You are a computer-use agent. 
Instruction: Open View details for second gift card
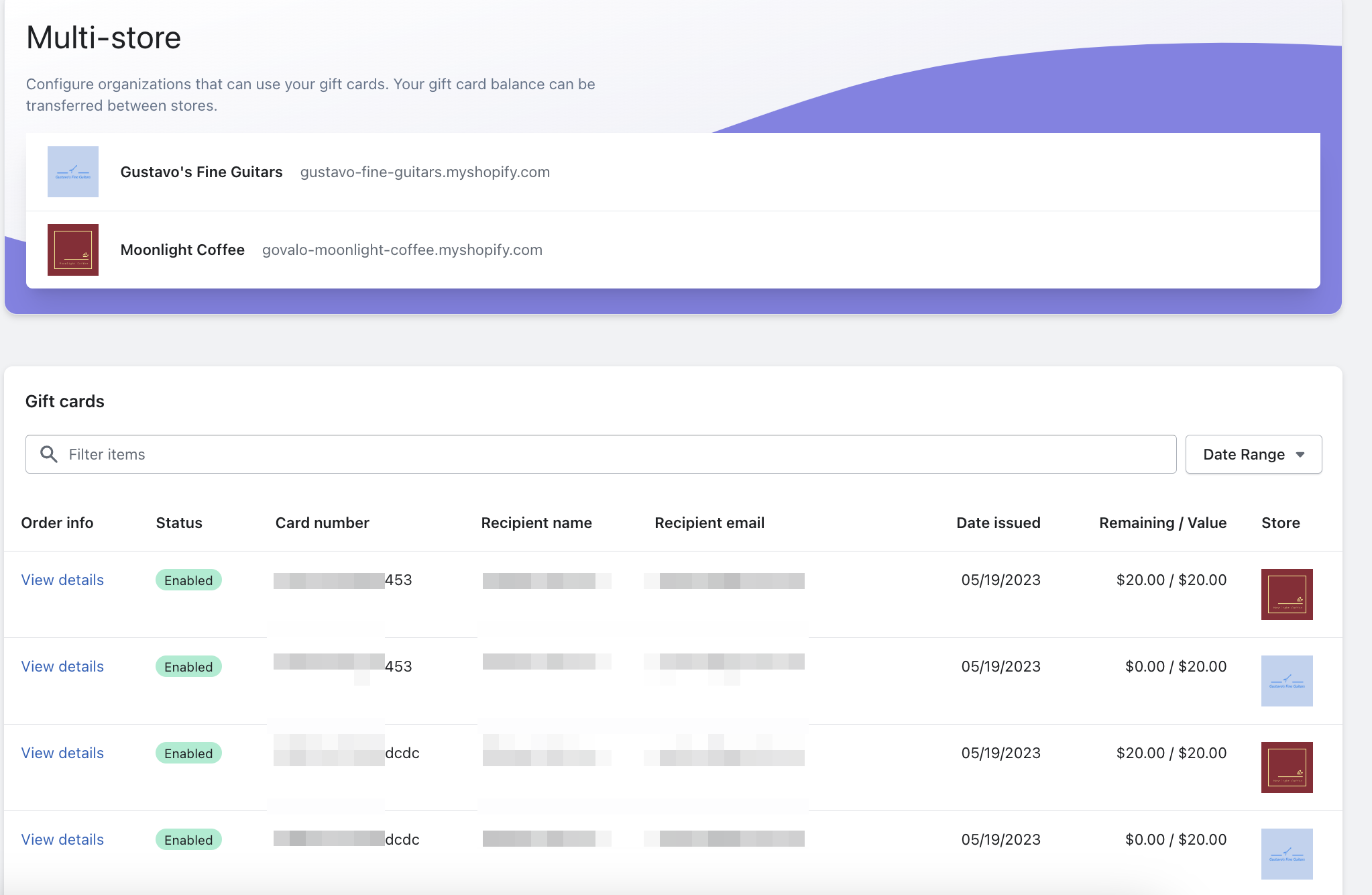(x=62, y=666)
